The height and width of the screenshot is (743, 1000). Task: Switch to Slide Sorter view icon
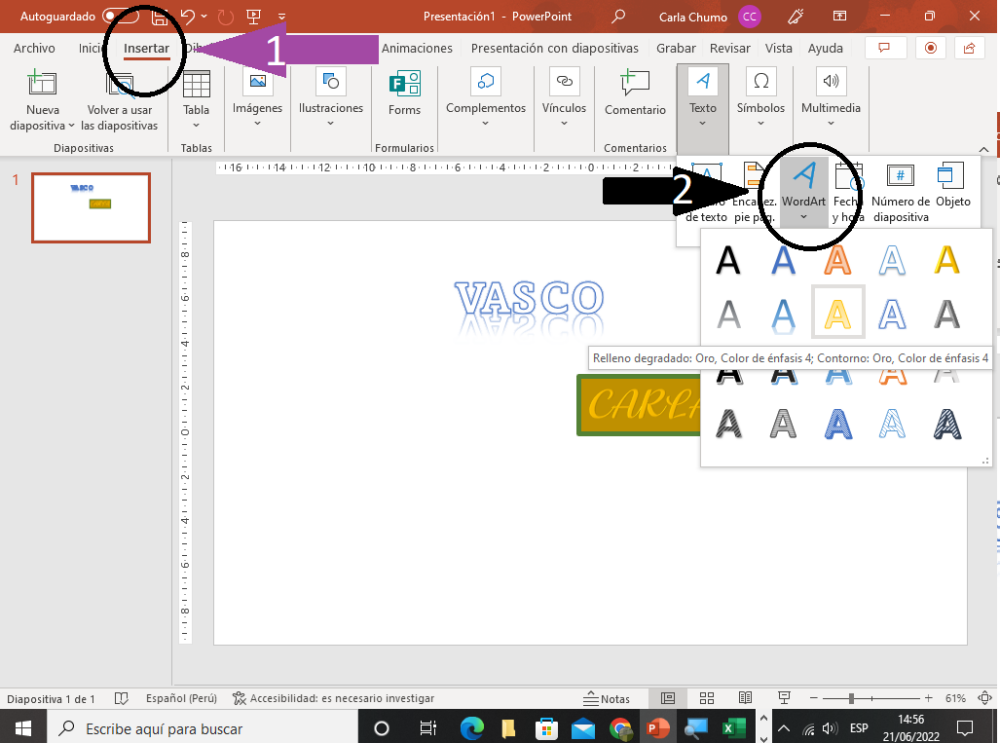707,698
